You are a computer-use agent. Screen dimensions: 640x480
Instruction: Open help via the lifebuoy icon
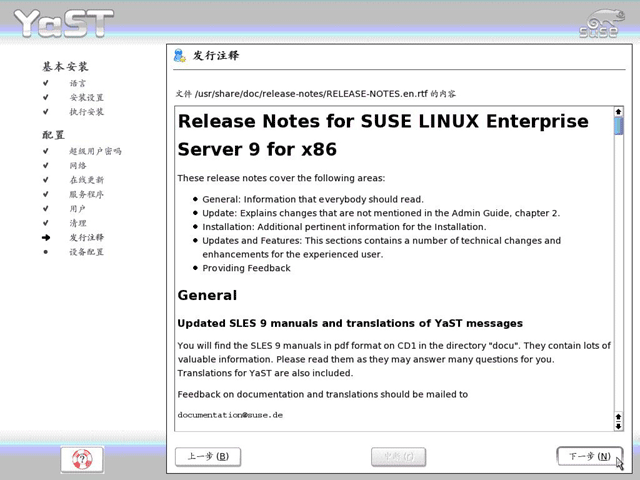click(x=82, y=460)
